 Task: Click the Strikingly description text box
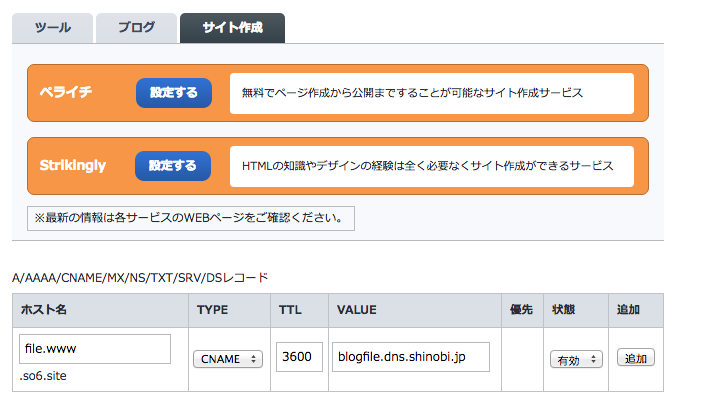431,166
